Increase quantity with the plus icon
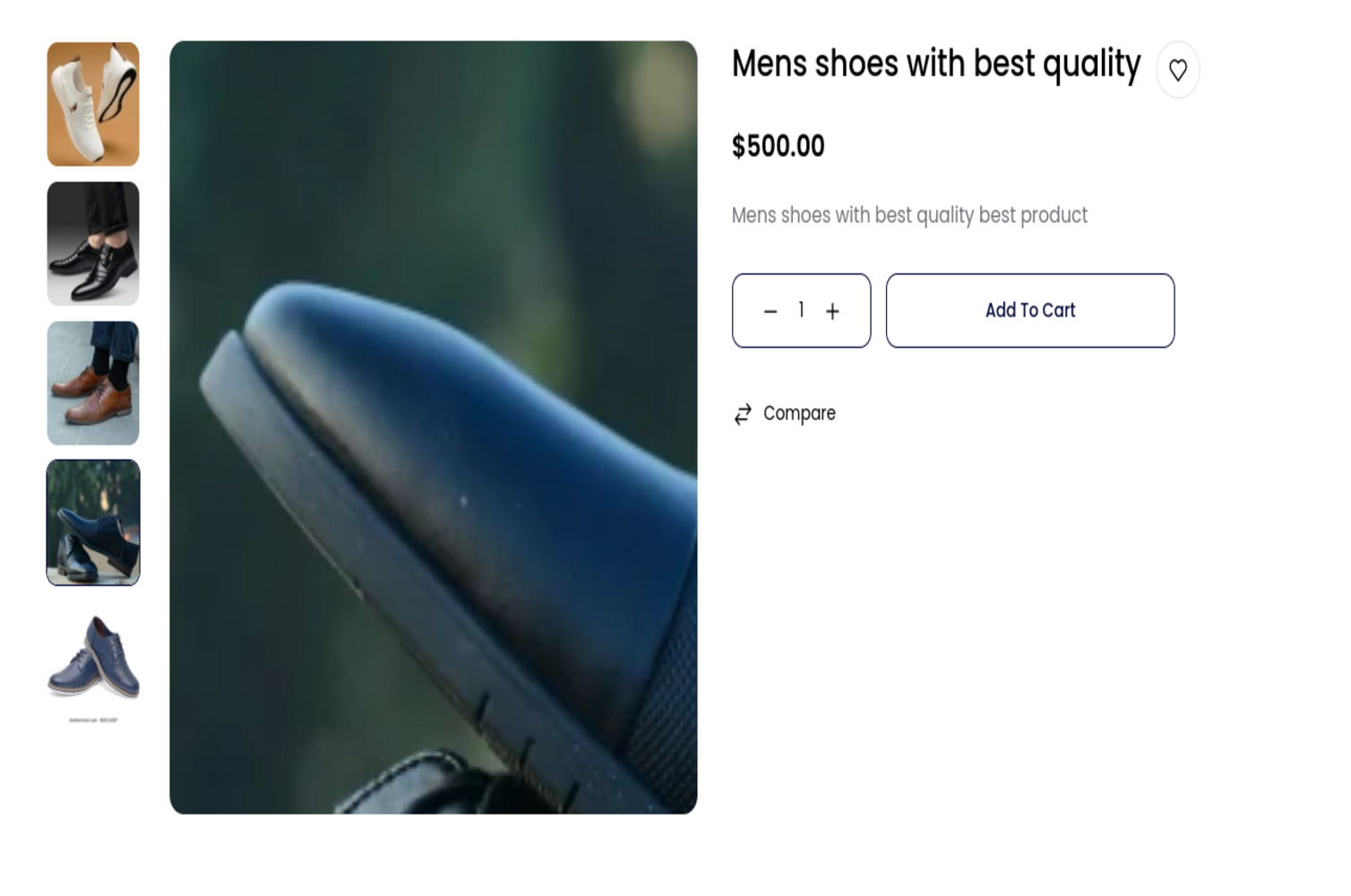 832,312
